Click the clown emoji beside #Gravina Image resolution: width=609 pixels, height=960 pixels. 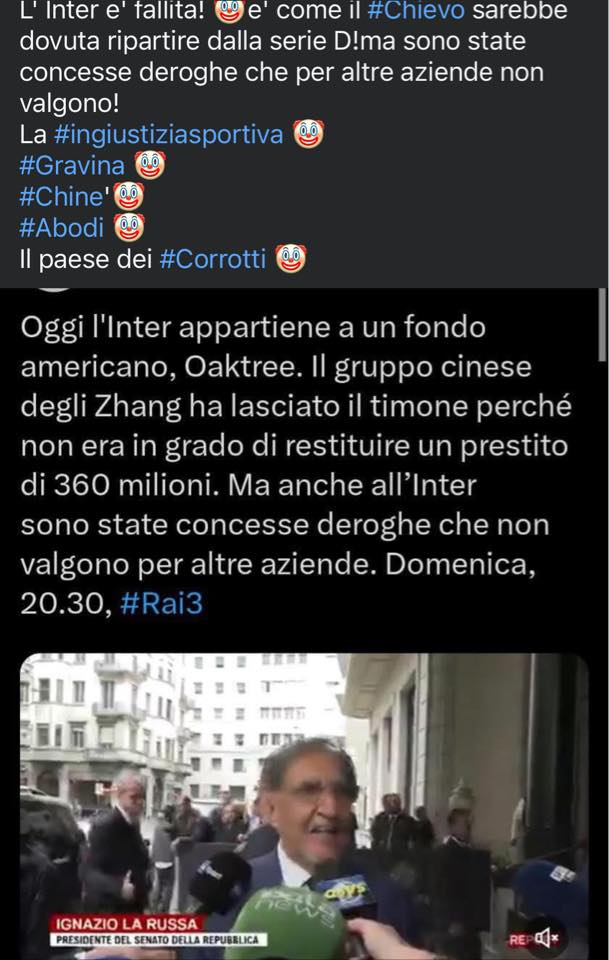point(150,165)
